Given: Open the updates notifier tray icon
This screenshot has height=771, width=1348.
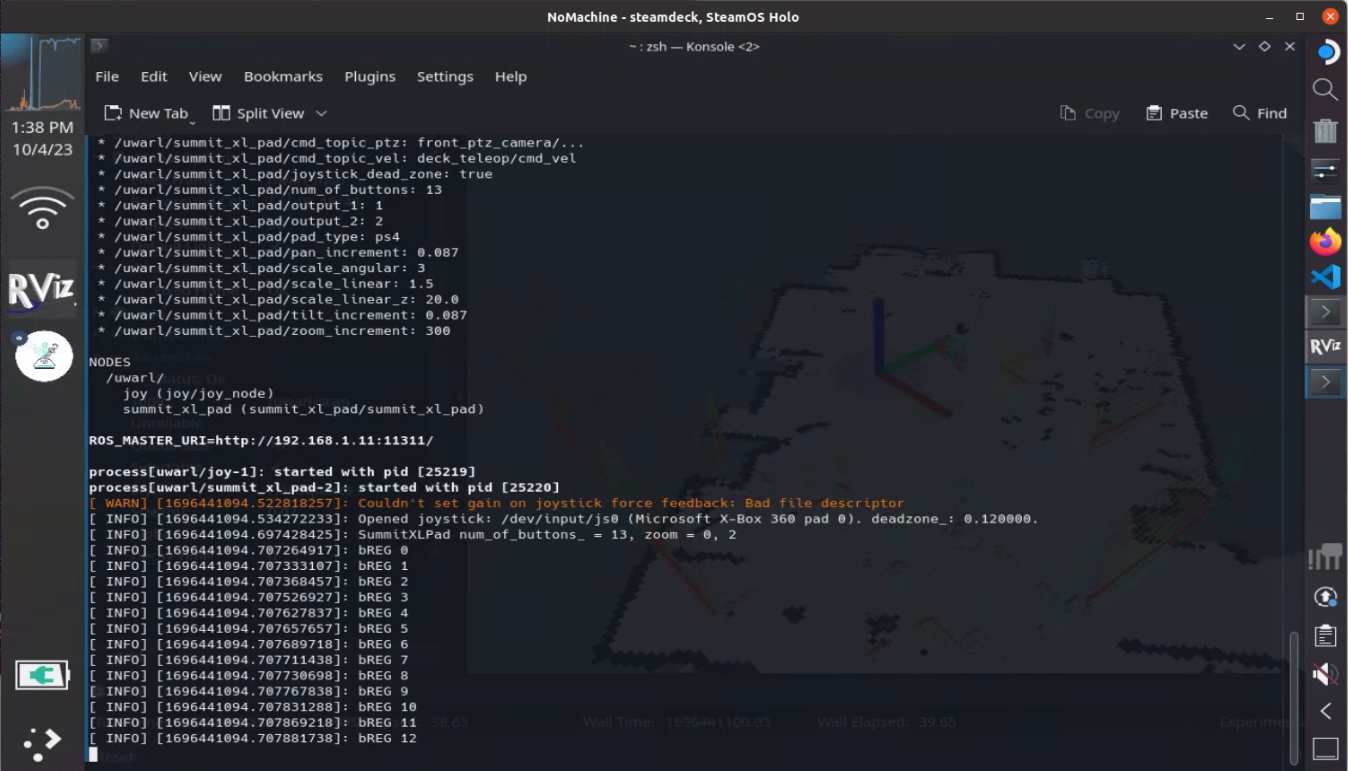Looking at the screenshot, I should coord(1325,597).
